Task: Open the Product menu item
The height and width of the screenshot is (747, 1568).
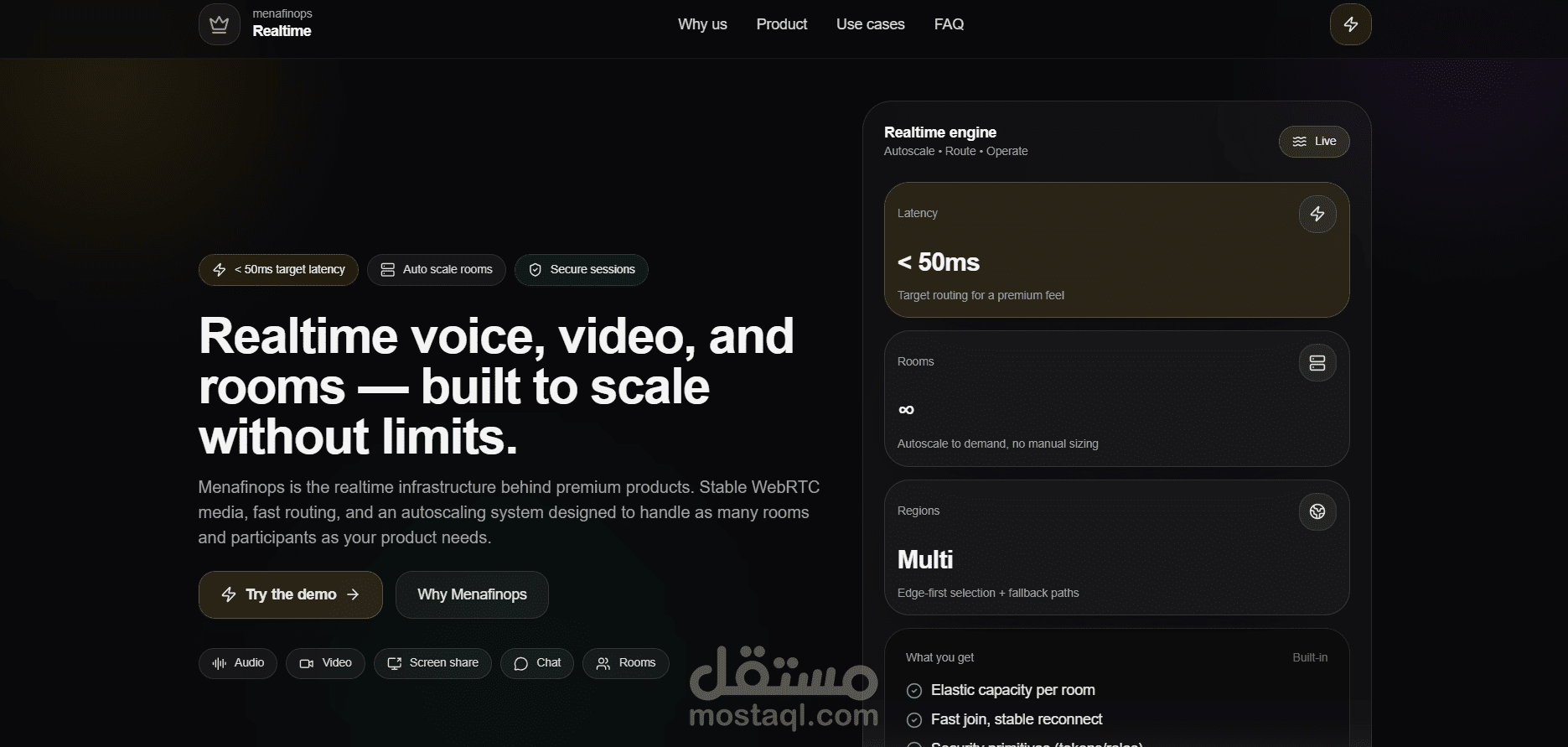Action: pos(782,24)
